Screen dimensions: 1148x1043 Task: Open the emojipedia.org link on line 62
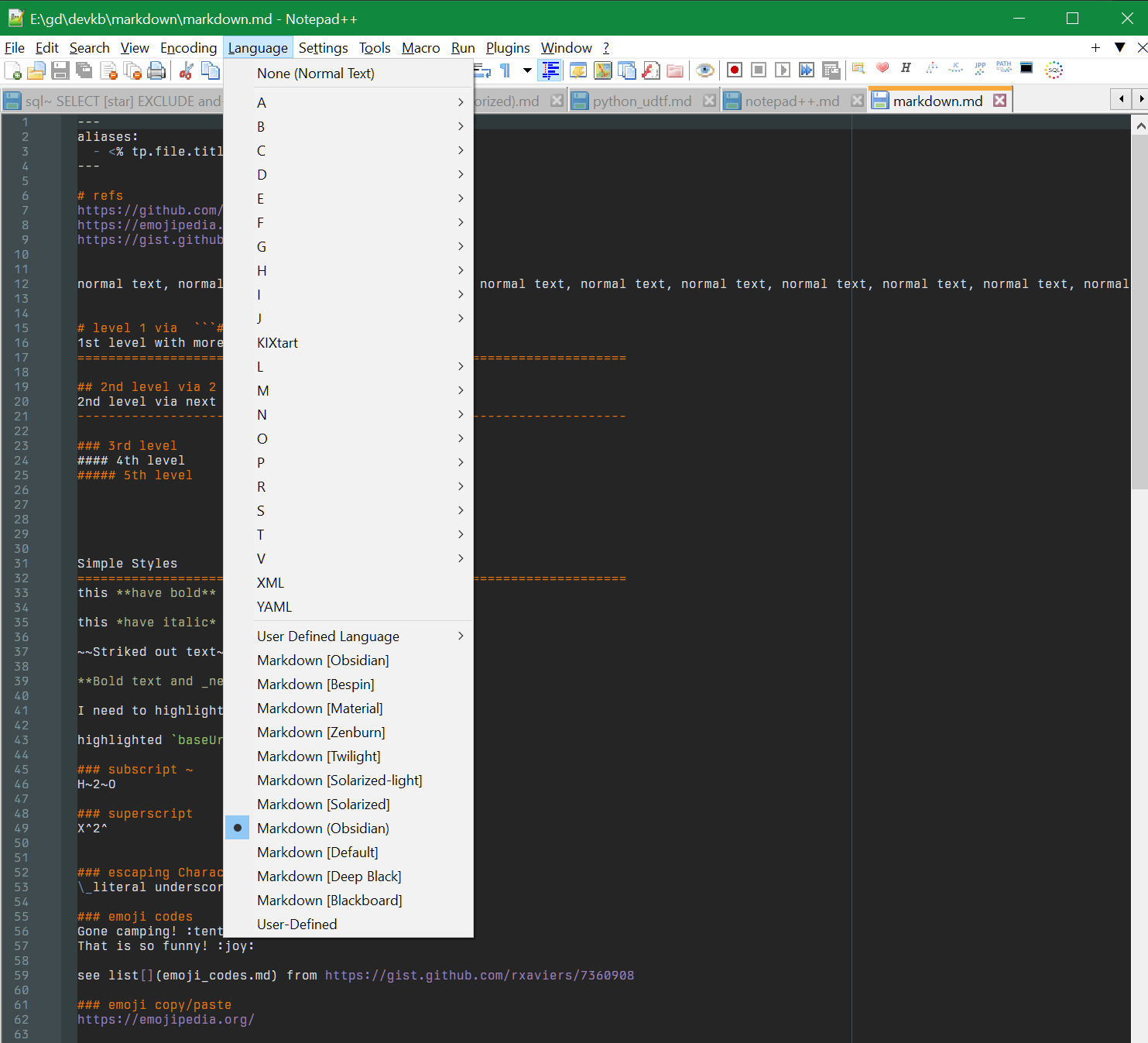[166, 1019]
